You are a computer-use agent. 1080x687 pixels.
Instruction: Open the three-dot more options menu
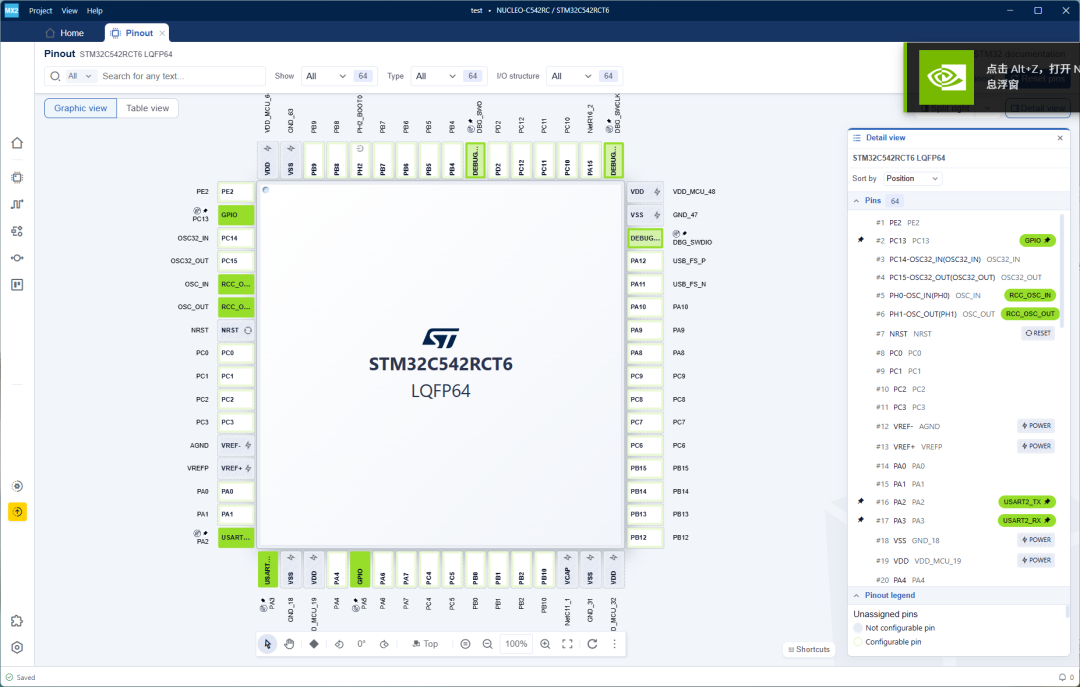click(614, 644)
